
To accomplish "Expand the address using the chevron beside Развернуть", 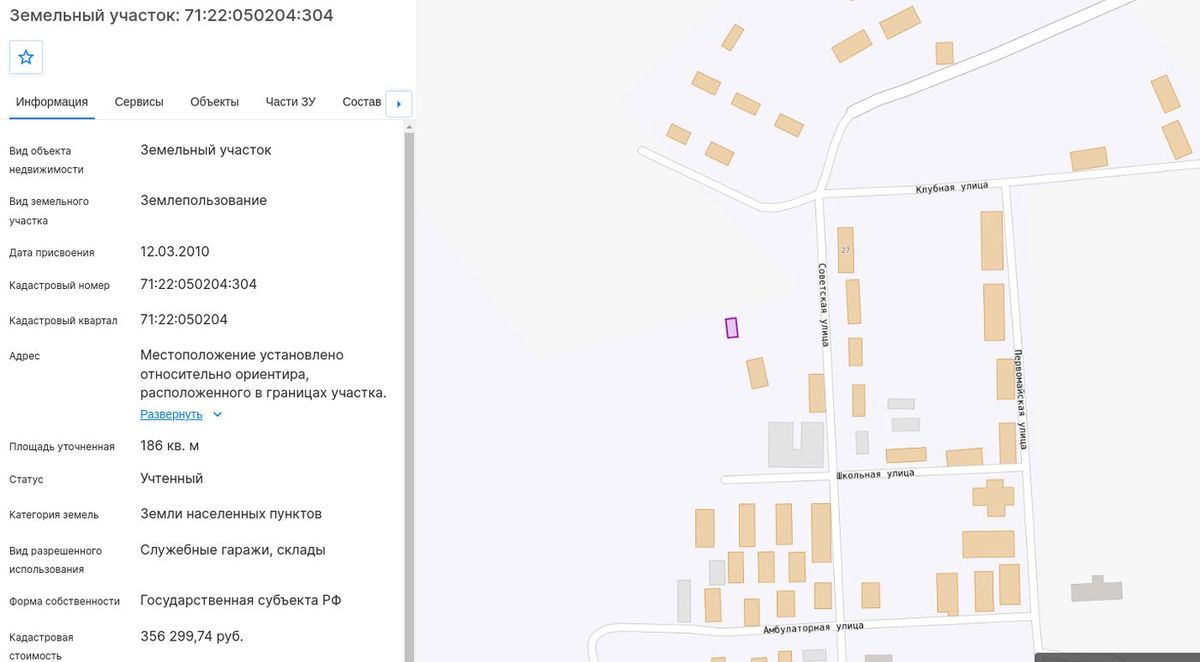I will tap(217, 414).
